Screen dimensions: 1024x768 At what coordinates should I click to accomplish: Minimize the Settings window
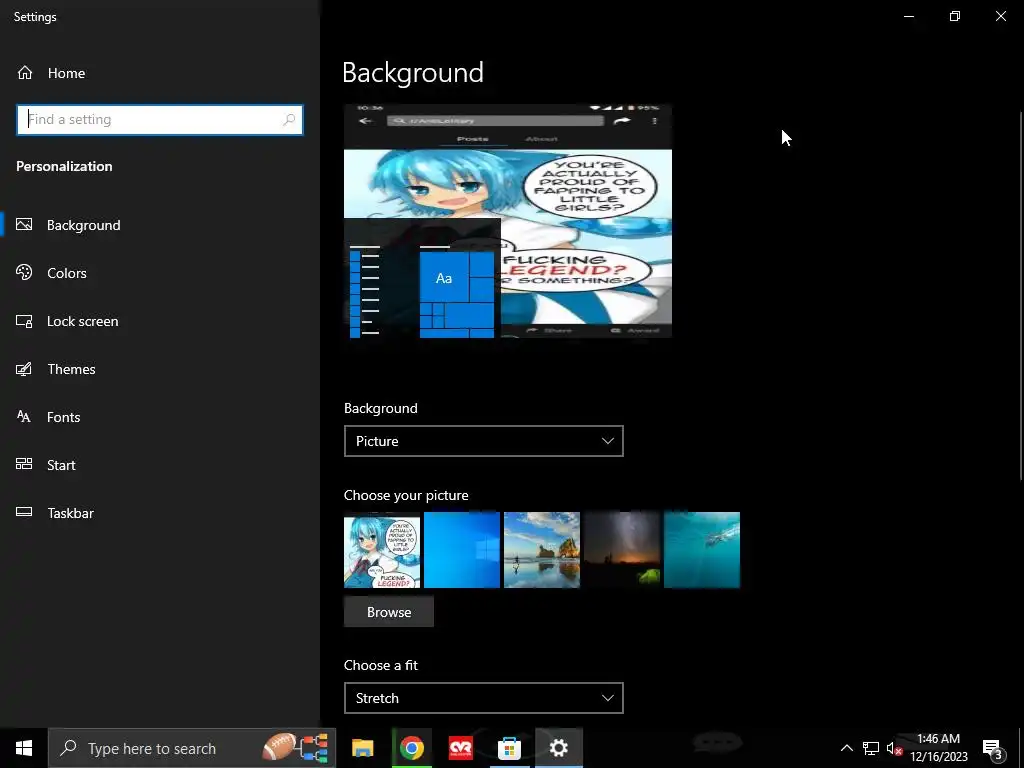tap(909, 16)
